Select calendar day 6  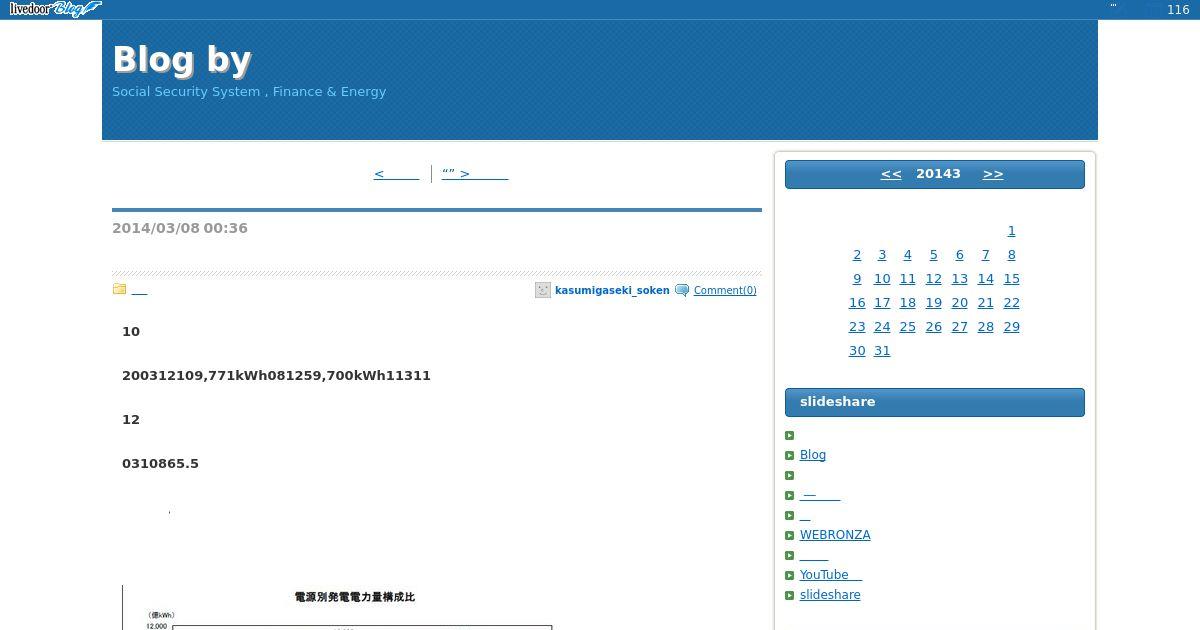point(959,255)
